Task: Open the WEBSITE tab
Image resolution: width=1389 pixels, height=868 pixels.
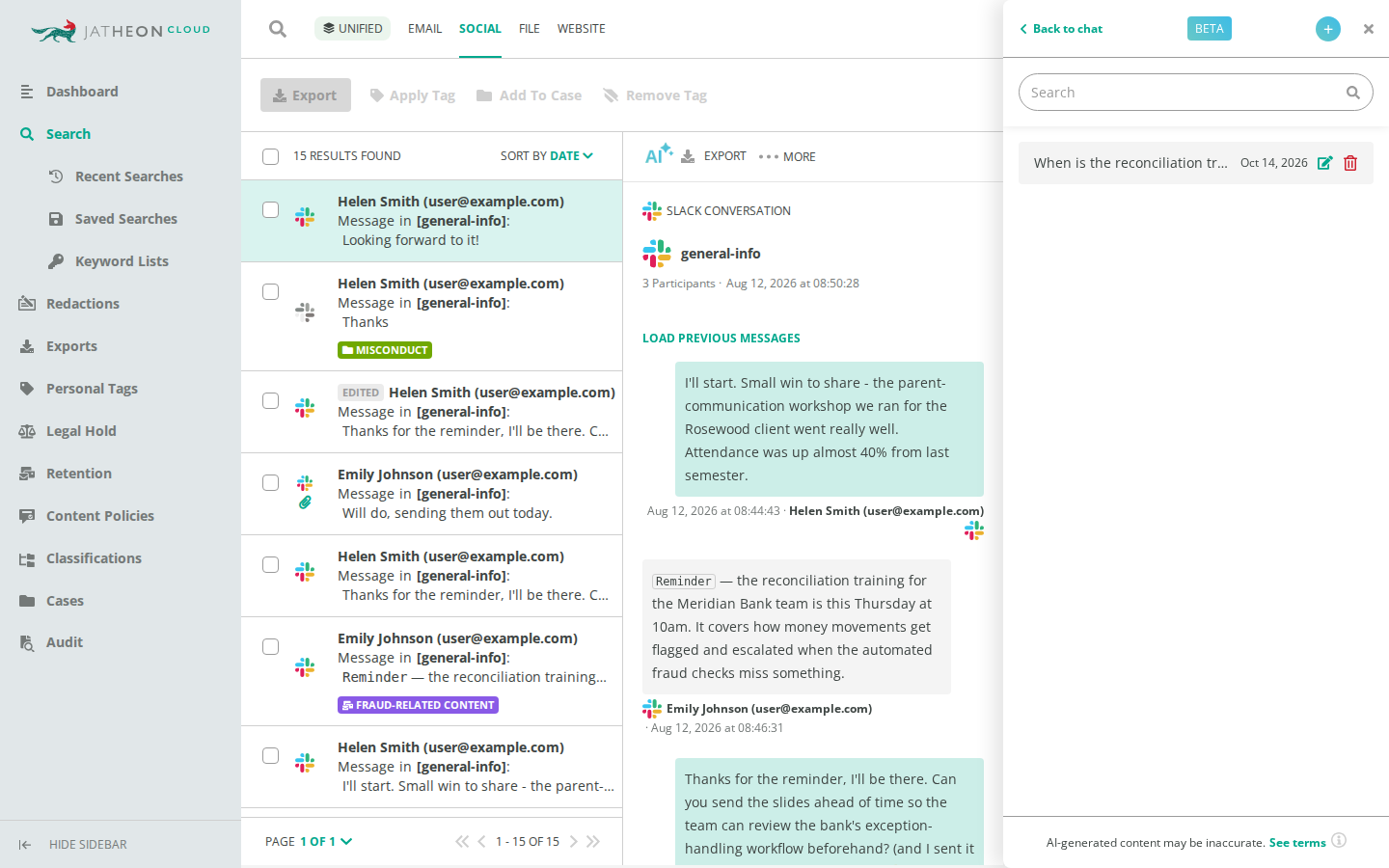Action: (581, 29)
